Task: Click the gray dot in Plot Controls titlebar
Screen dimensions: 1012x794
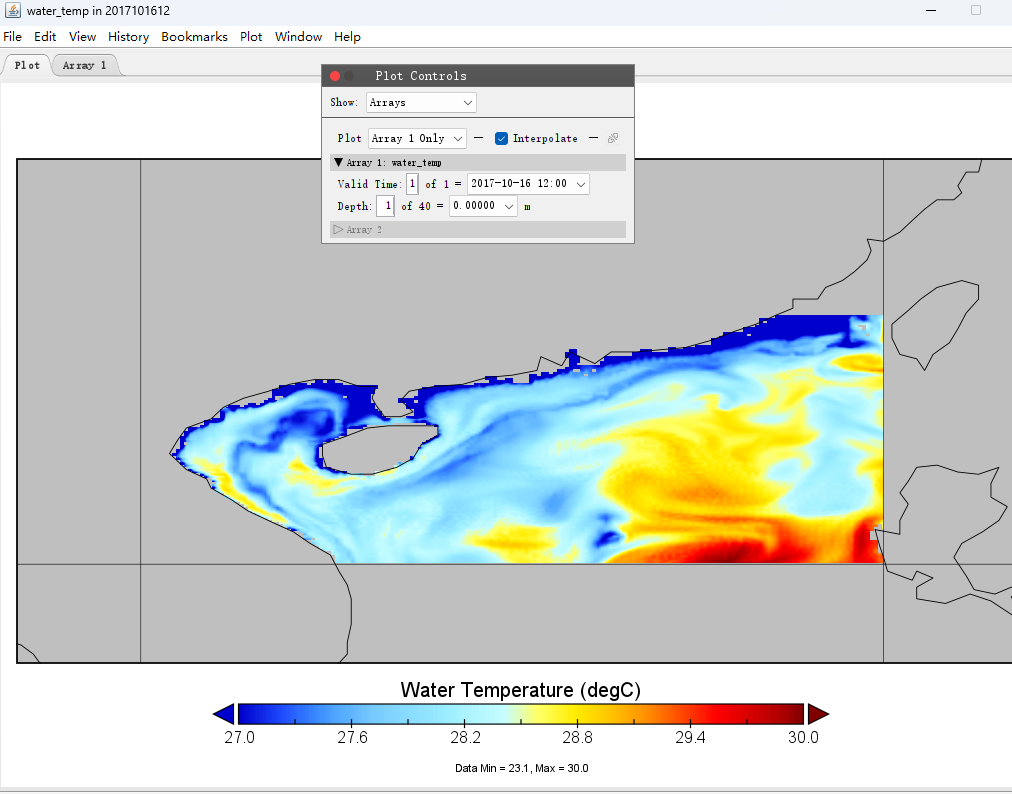Action: [350, 76]
